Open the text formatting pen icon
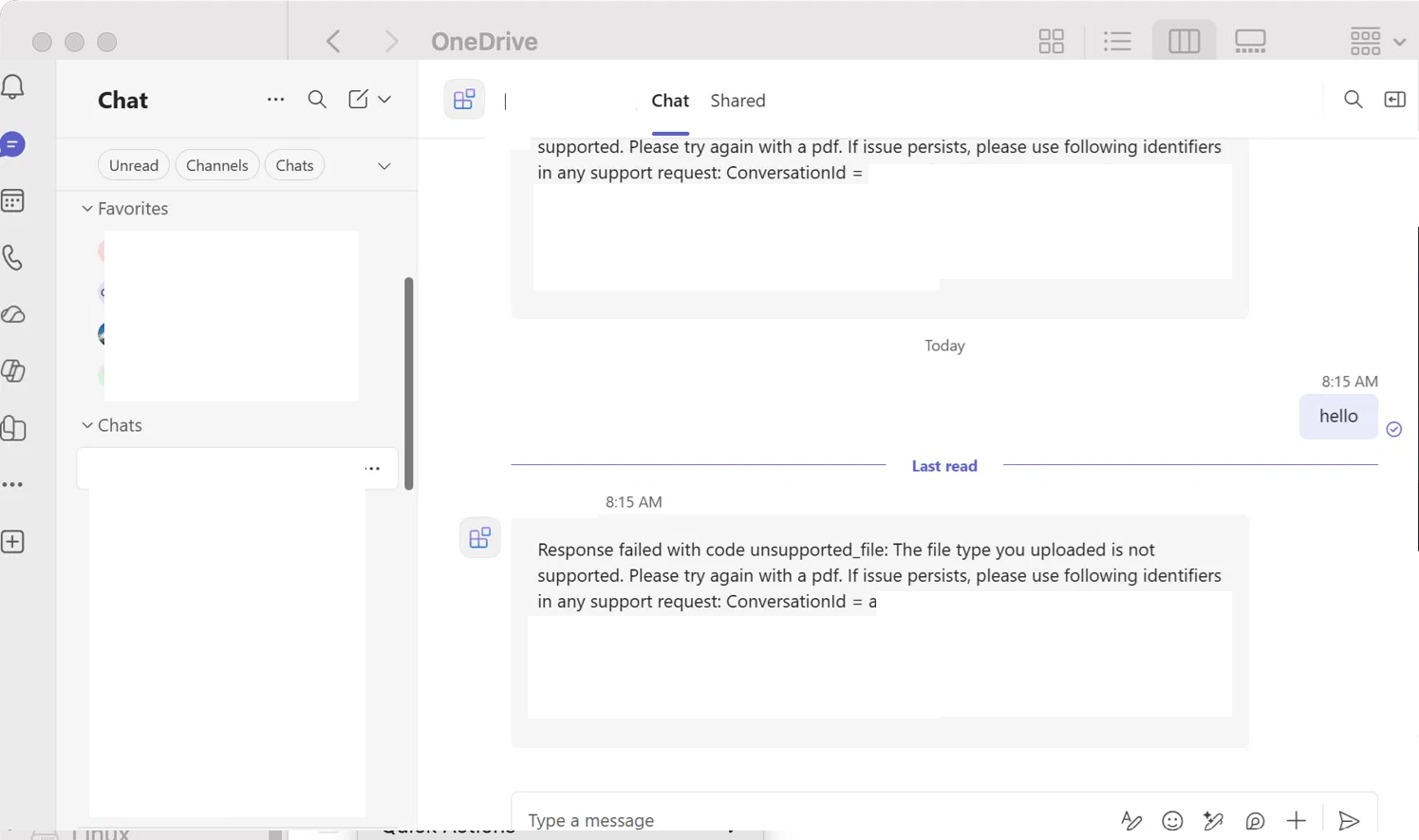 (1131, 820)
